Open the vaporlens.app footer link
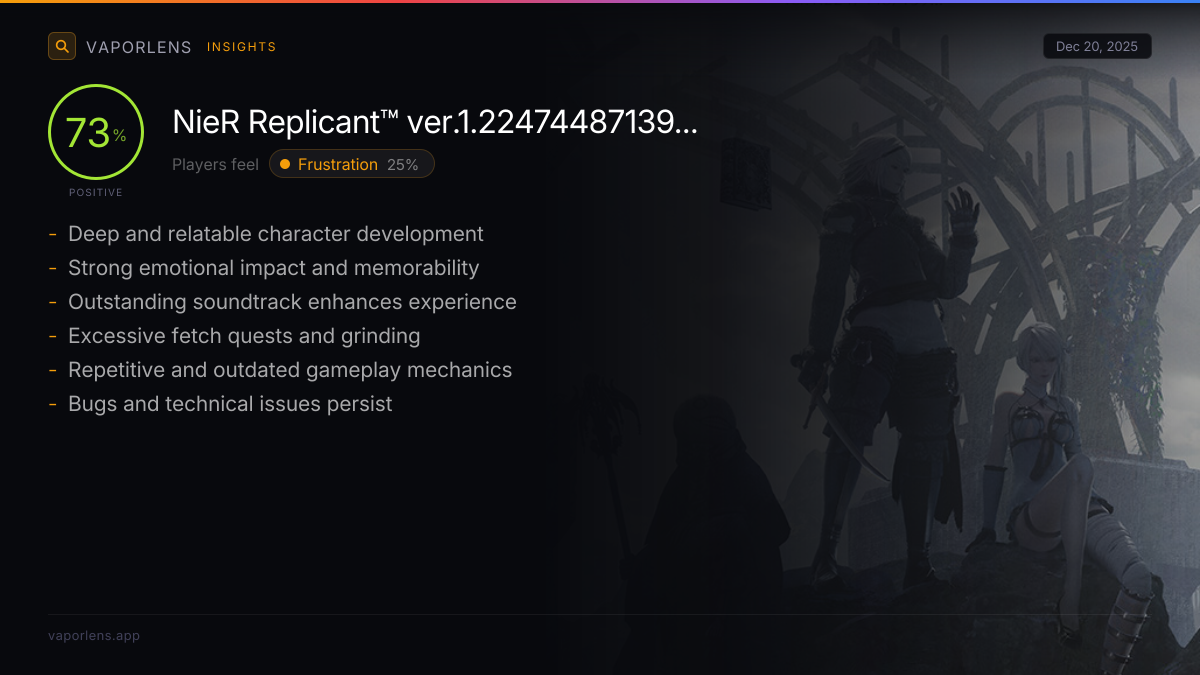The image size is (1200, 675). tap(94, 635)
